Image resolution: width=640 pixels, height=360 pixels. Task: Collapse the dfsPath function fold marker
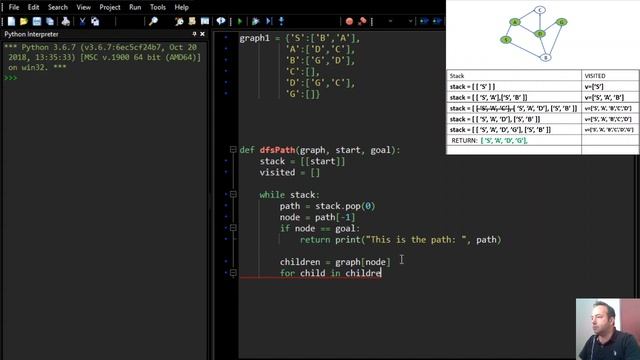pyautogui.click(x=233, y=150)
